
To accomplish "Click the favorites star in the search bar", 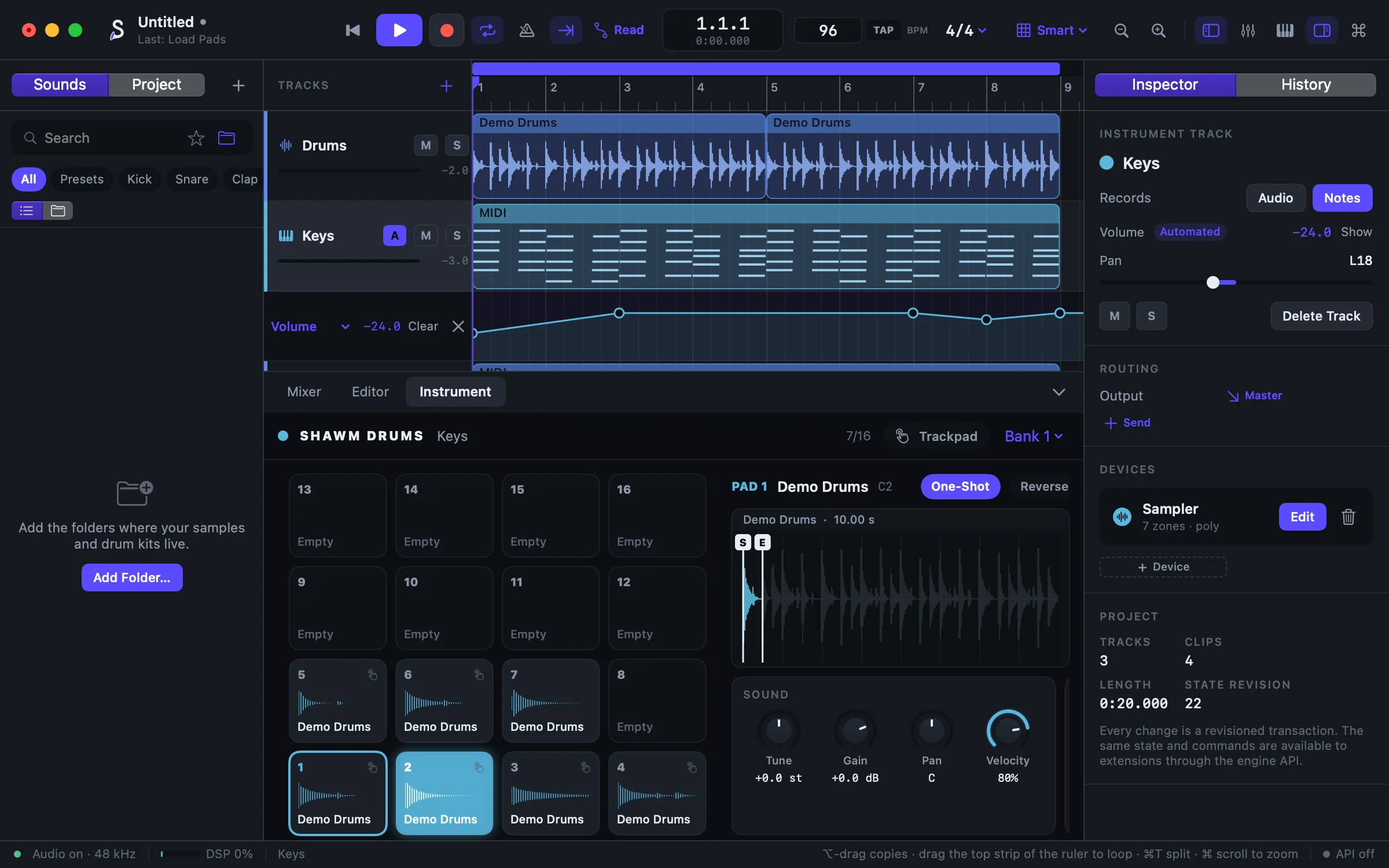I will click(x=196, y=138).
